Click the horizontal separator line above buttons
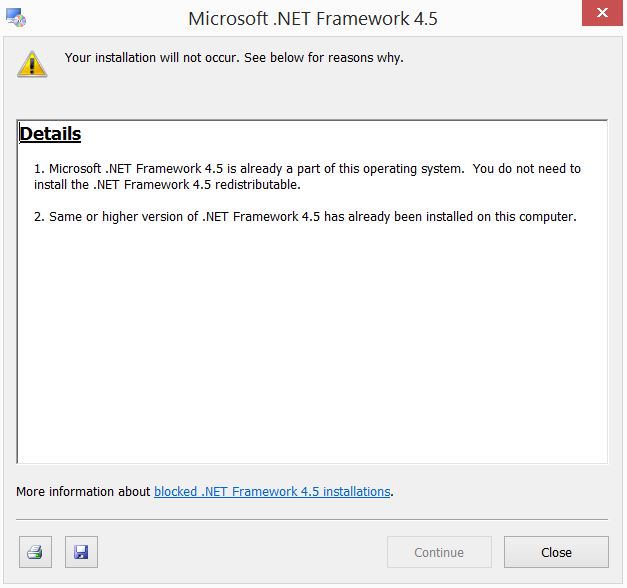 click(312, 519)
